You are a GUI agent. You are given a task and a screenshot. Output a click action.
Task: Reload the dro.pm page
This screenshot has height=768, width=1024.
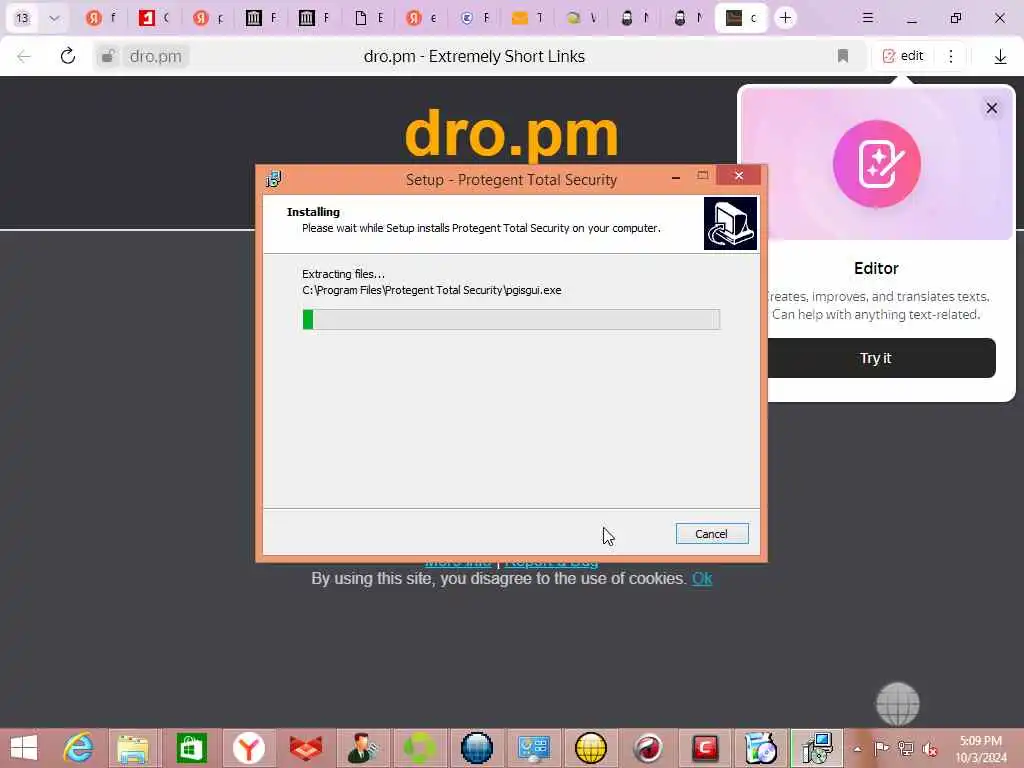tap(68, 56)
